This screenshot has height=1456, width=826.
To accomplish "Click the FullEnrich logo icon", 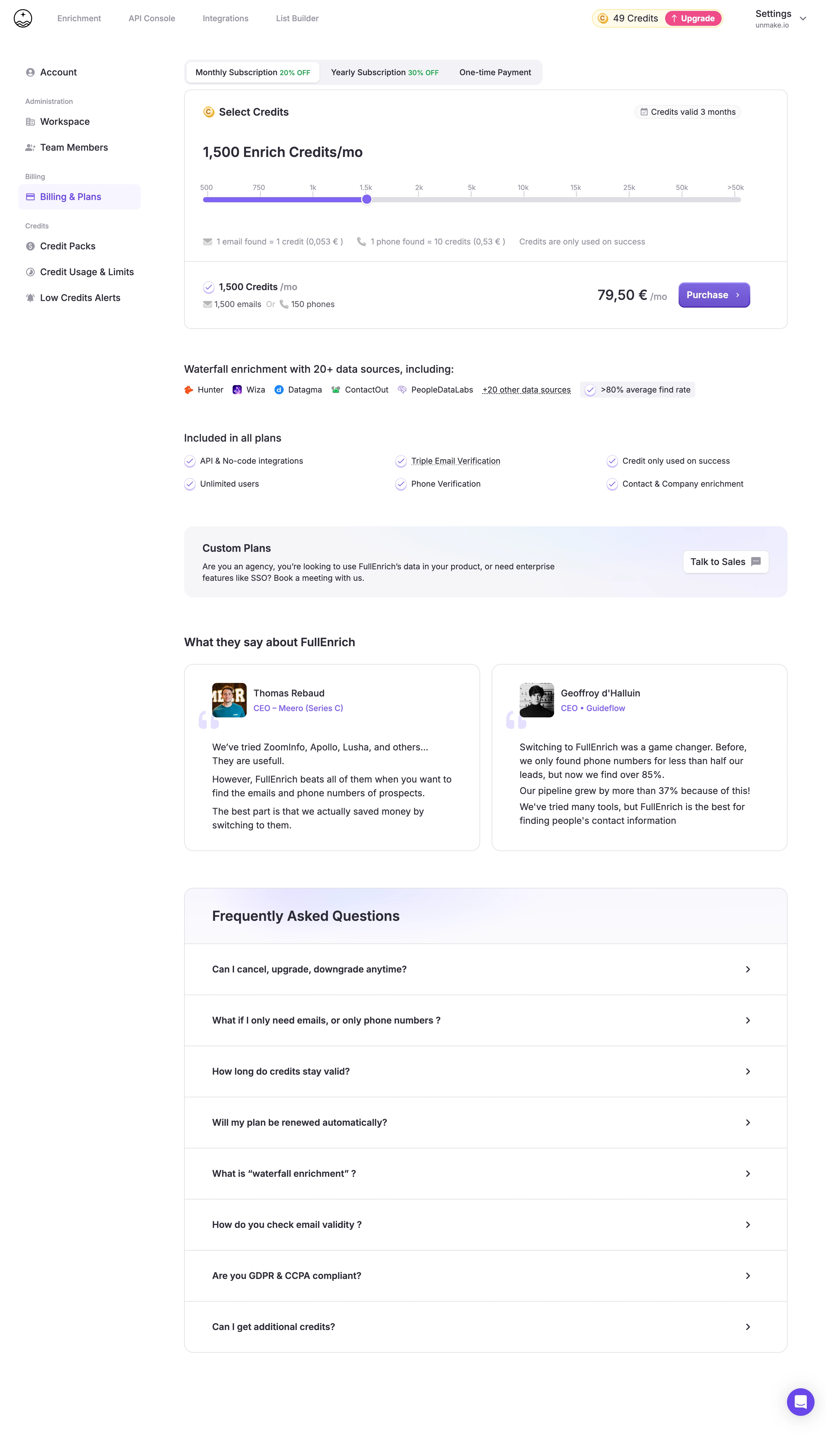I will (23, 18).
